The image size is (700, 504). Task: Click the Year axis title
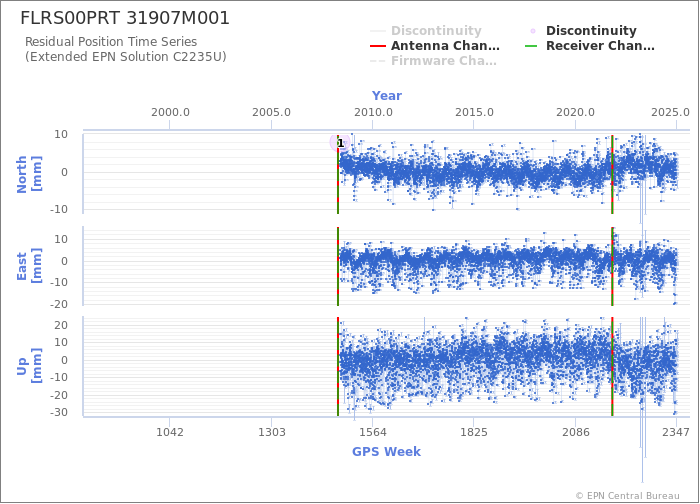click(x=387, y=96)
